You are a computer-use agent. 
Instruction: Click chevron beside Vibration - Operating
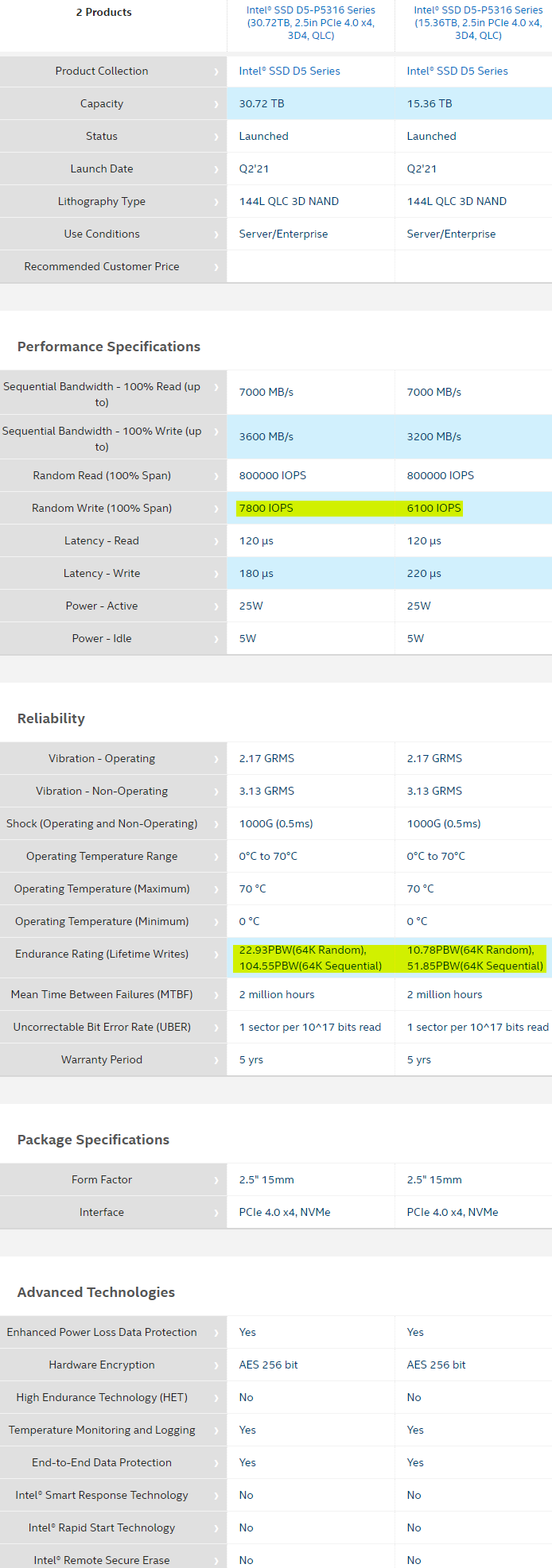pyautogui.click(x=216, y=759)
